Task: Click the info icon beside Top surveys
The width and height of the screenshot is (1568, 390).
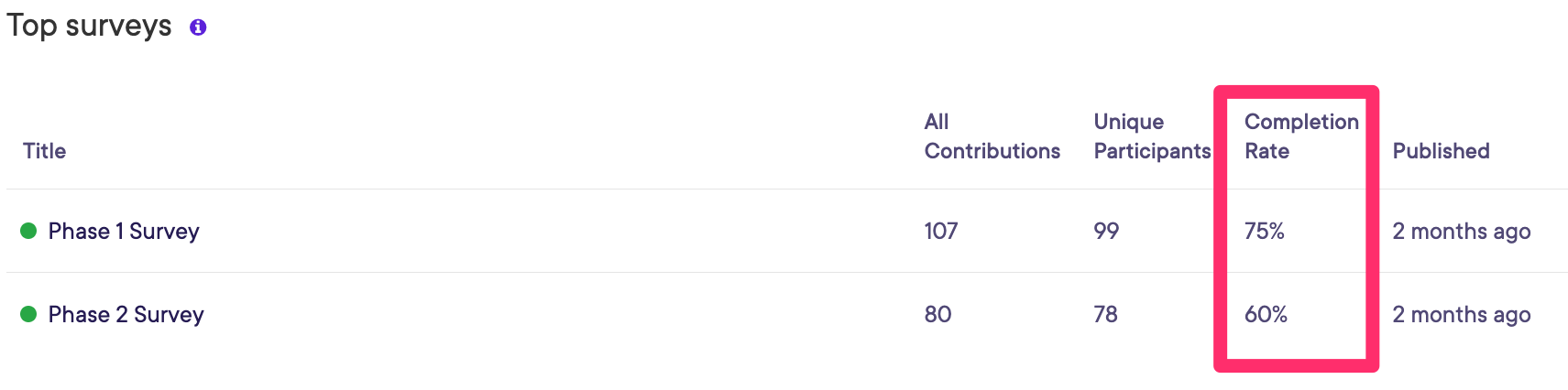Action: click(x=198, y=27)
